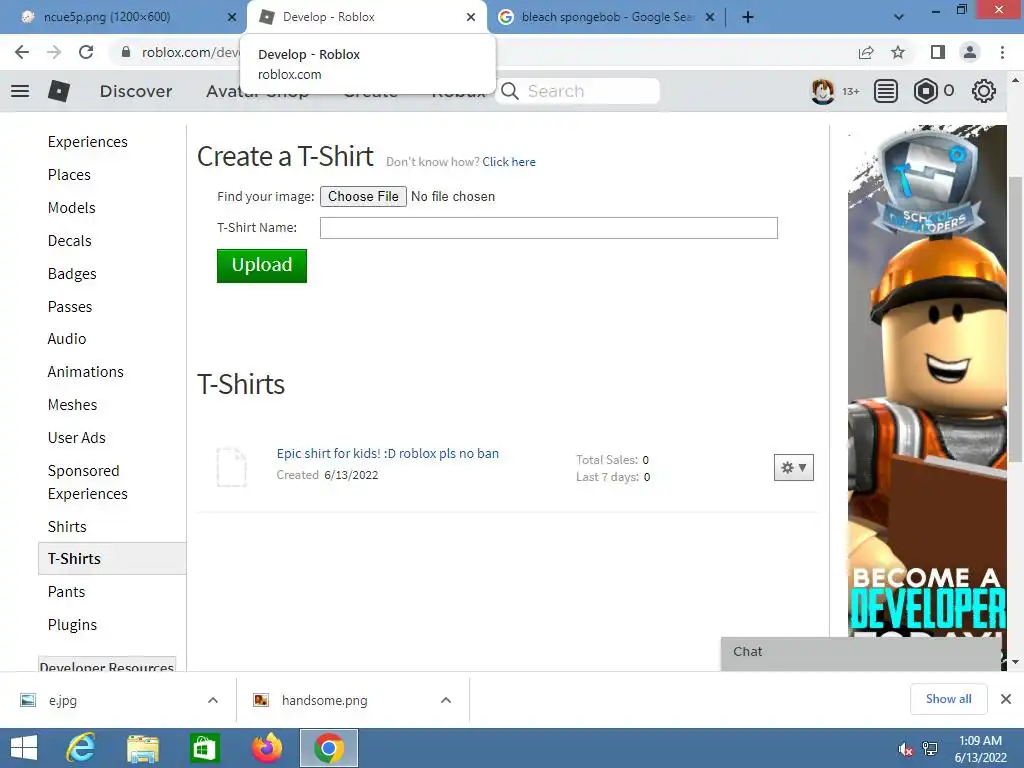Select T-Shirts in the sidebar
Viewport: 1024px width, 768px height.
[112, 558]
